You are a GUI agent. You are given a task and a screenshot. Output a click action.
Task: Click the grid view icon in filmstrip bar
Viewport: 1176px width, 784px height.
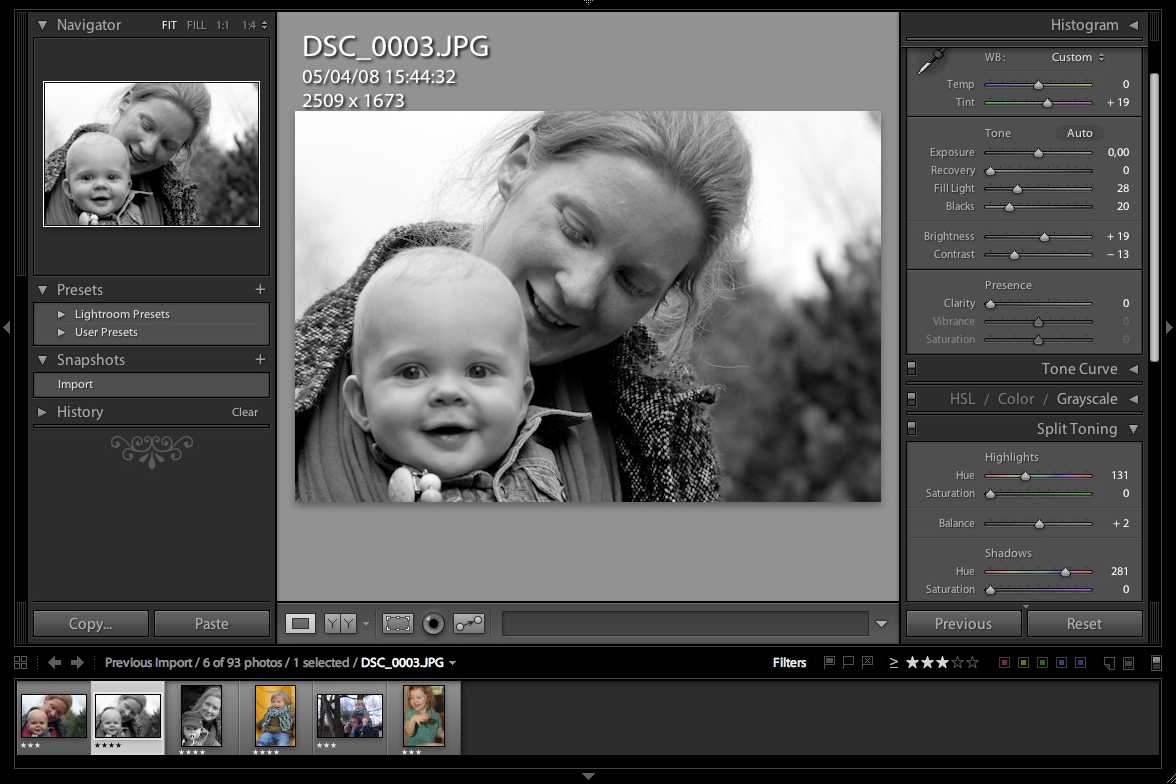tap(20, 662)
